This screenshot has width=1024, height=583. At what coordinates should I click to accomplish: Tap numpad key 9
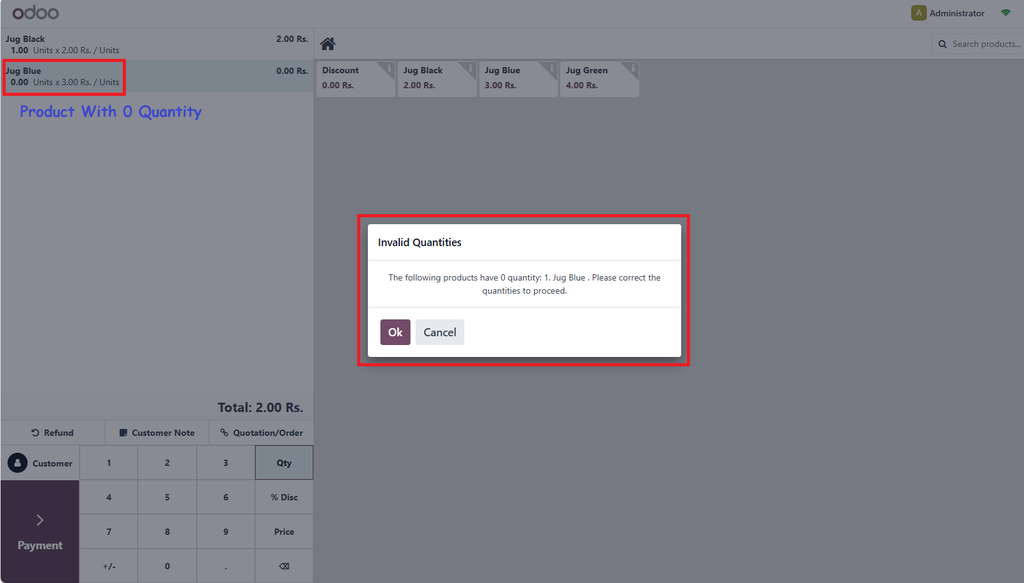225,531
